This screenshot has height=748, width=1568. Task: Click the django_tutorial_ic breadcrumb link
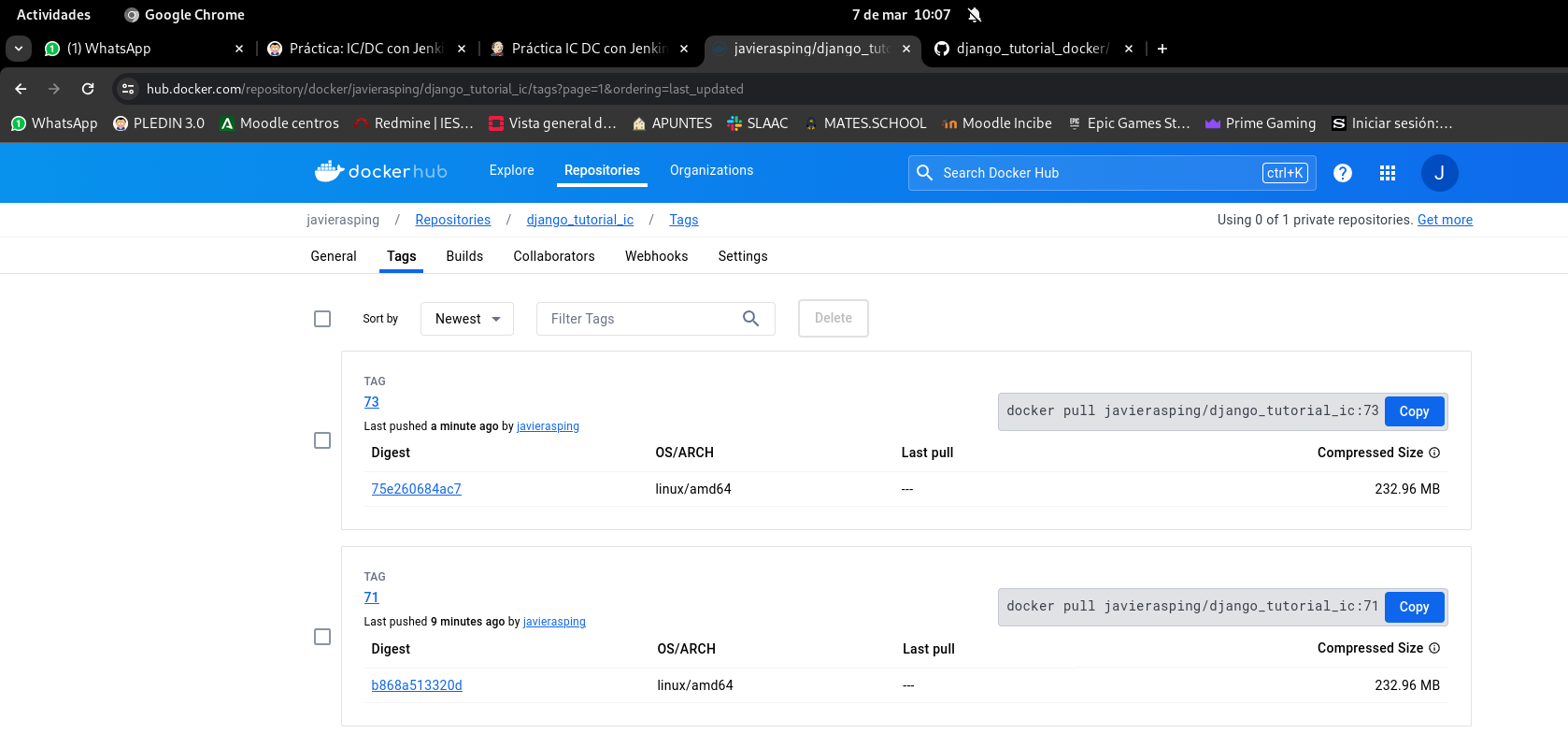click(x=580, y=220)
